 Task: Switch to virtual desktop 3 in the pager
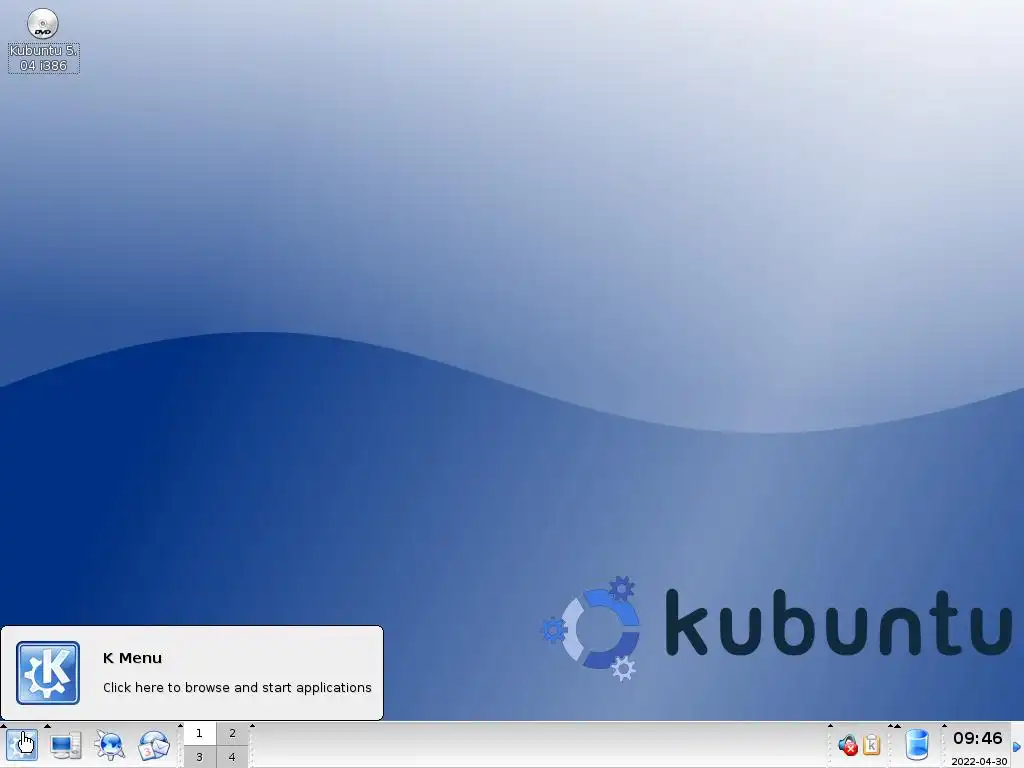[199, 757]
